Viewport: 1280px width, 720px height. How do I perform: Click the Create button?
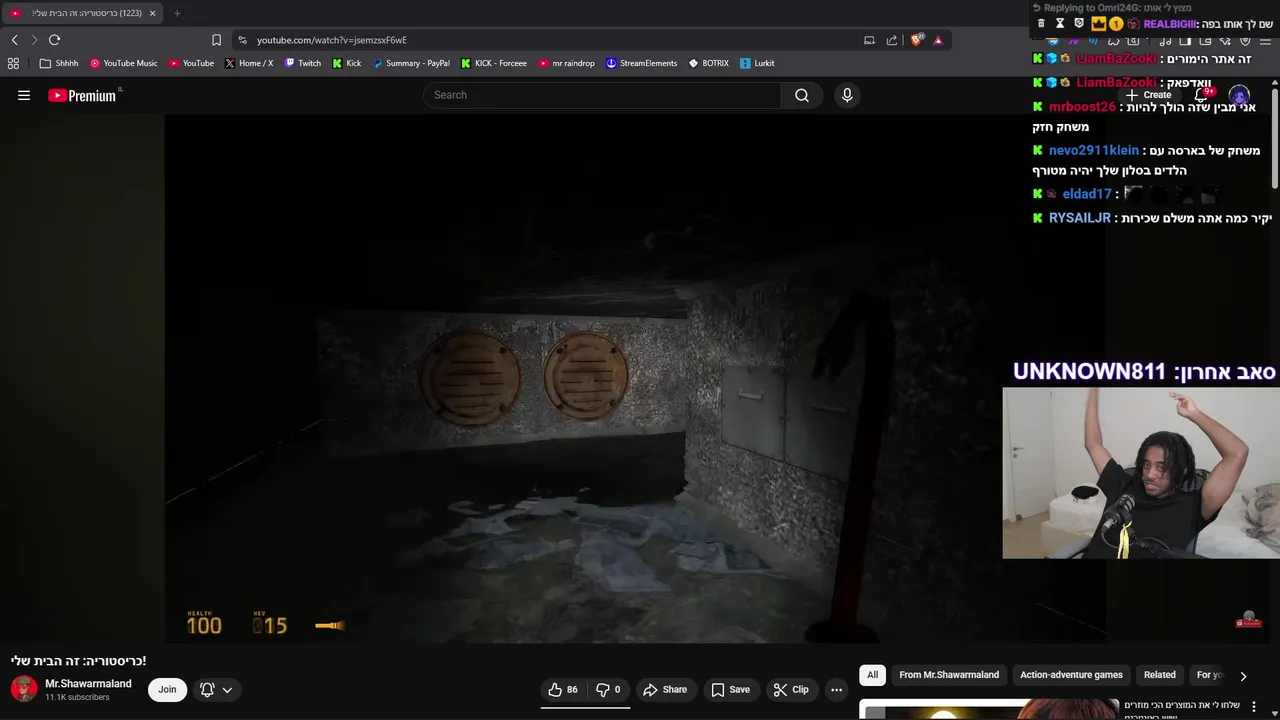1148,95
